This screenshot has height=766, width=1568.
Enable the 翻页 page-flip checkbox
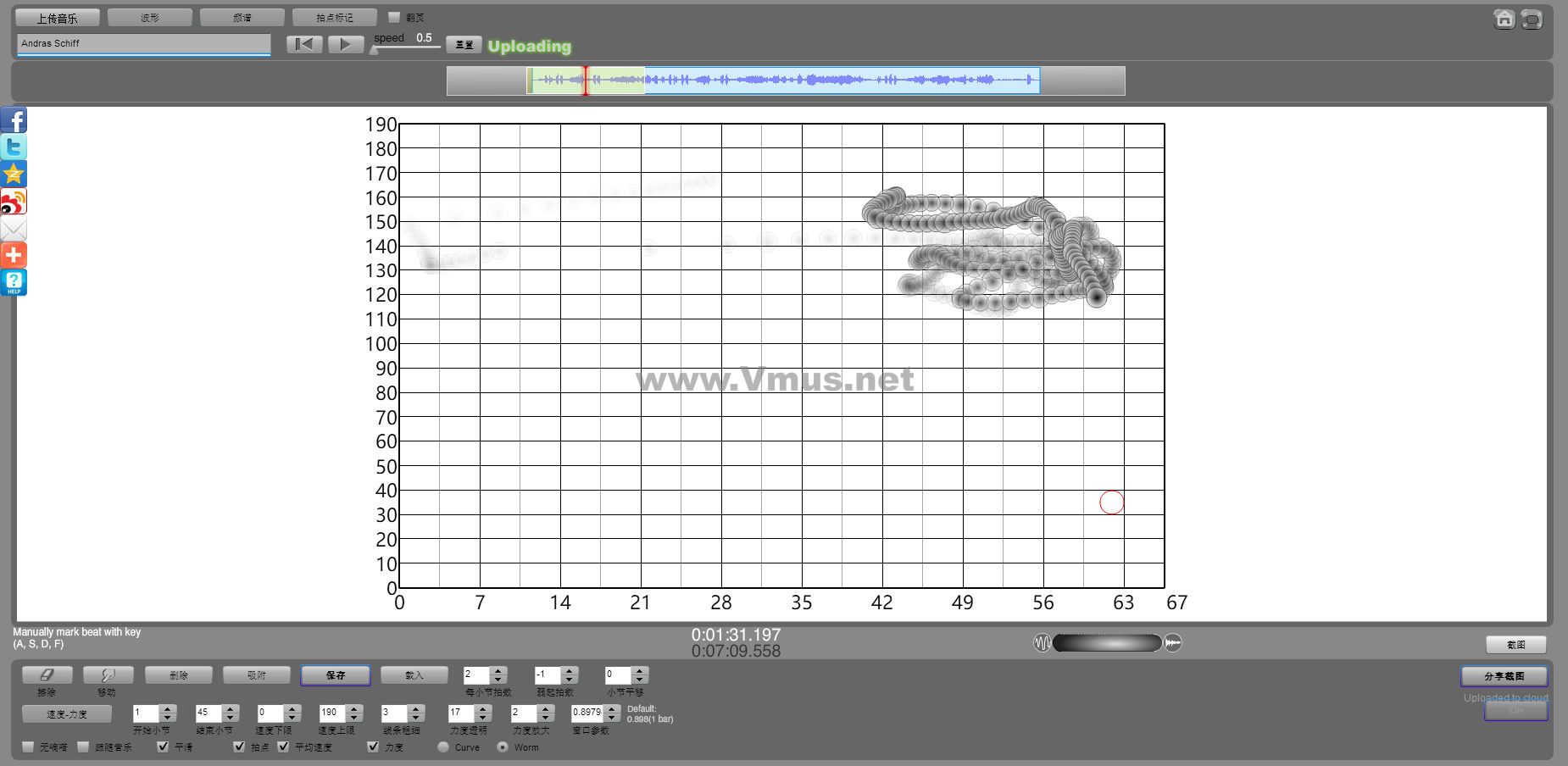393,17
